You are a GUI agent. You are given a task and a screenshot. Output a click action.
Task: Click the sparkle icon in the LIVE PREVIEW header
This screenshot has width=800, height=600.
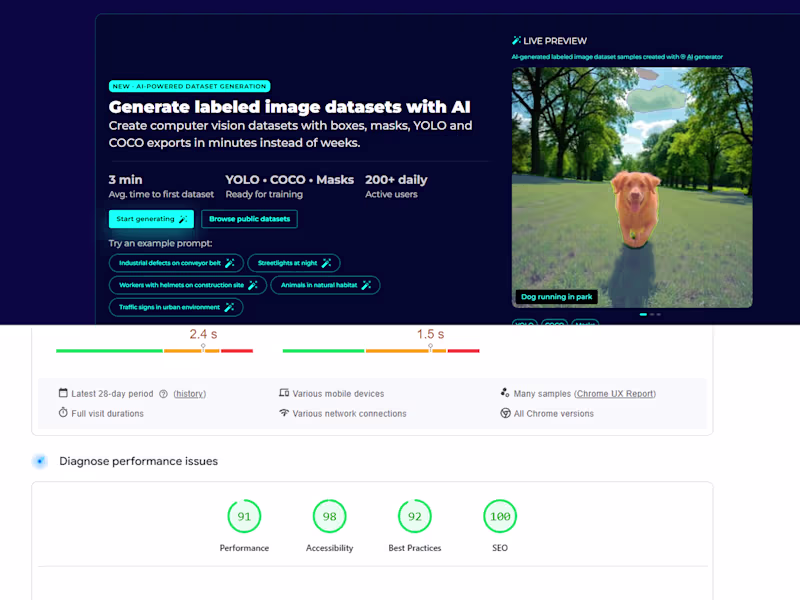(515, 40)
